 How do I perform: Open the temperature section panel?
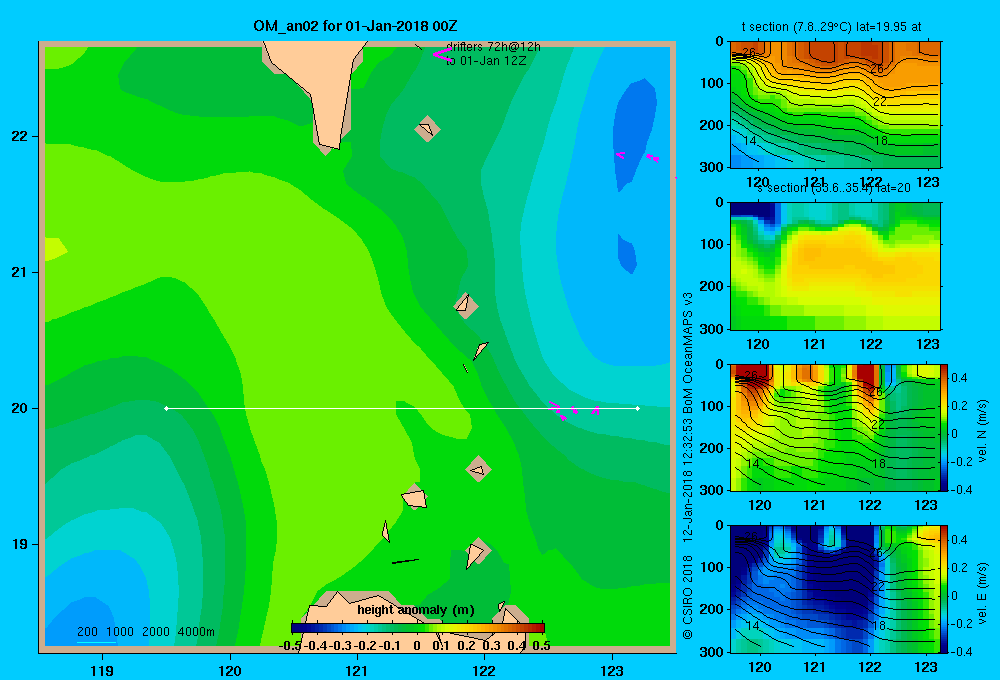tap(835, 105)
